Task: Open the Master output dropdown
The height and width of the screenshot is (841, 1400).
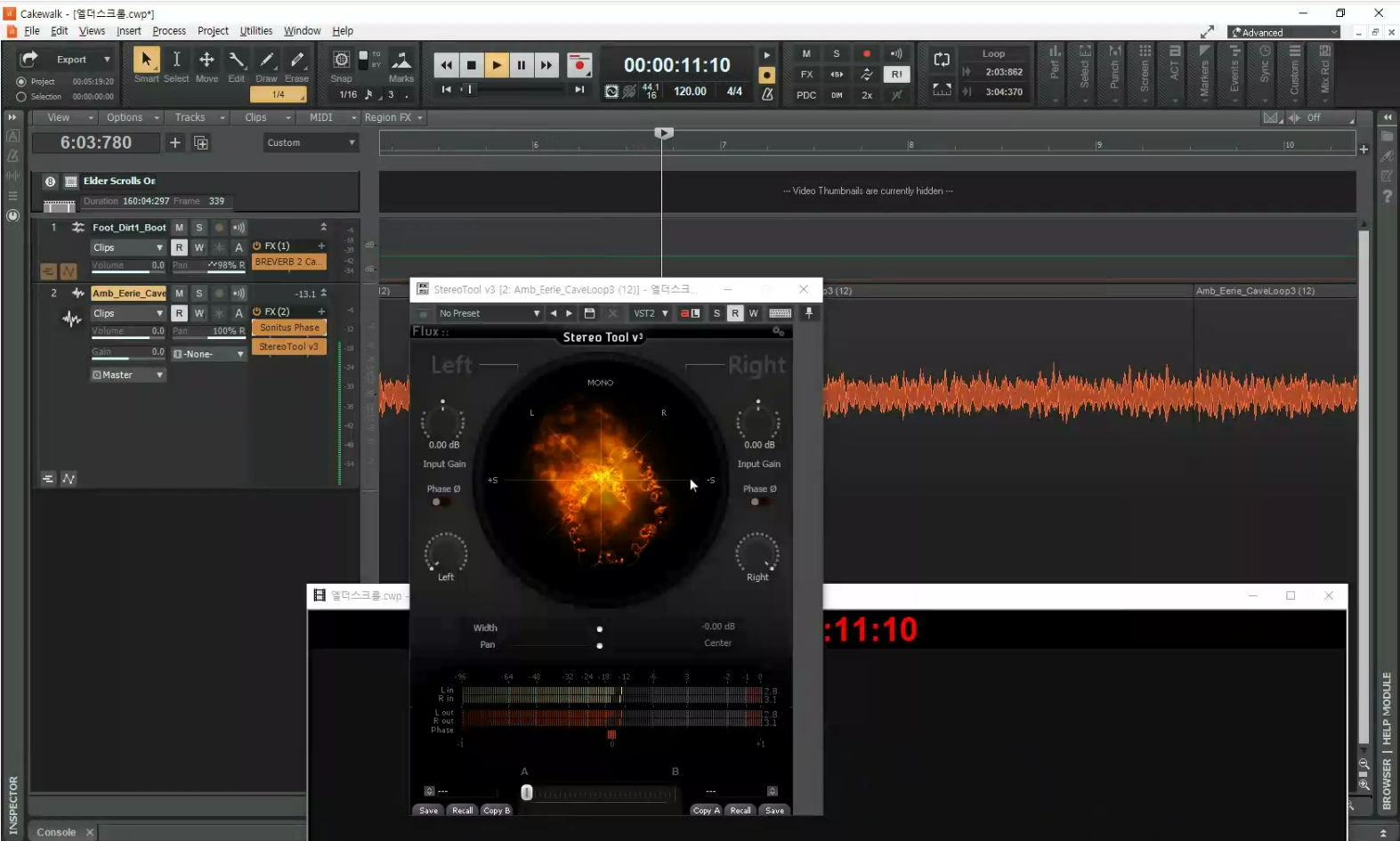Action: click(x=128, y=375)
